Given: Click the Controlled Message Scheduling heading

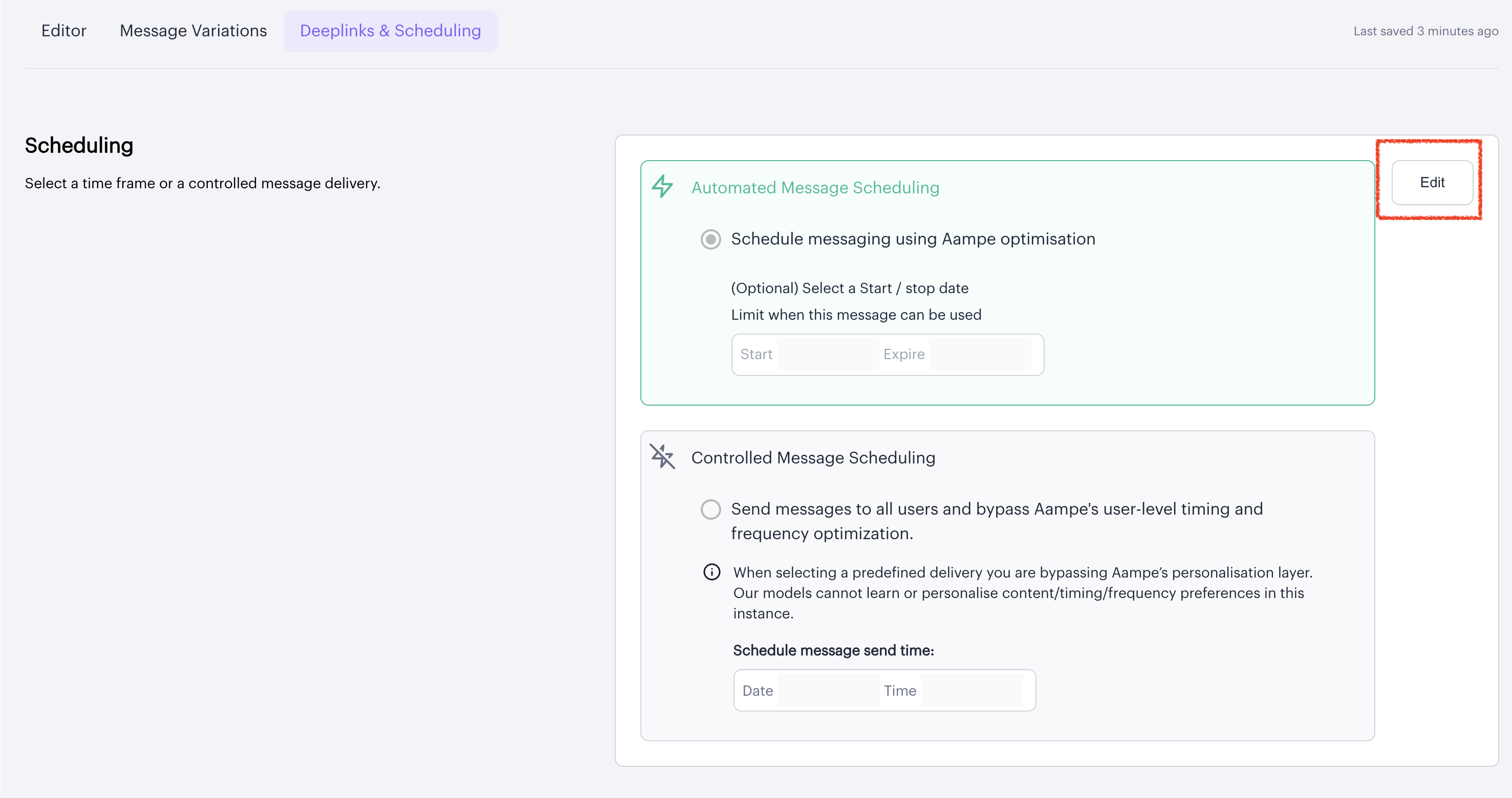Looking at the screenshot, I should click(x=813, y=458).
